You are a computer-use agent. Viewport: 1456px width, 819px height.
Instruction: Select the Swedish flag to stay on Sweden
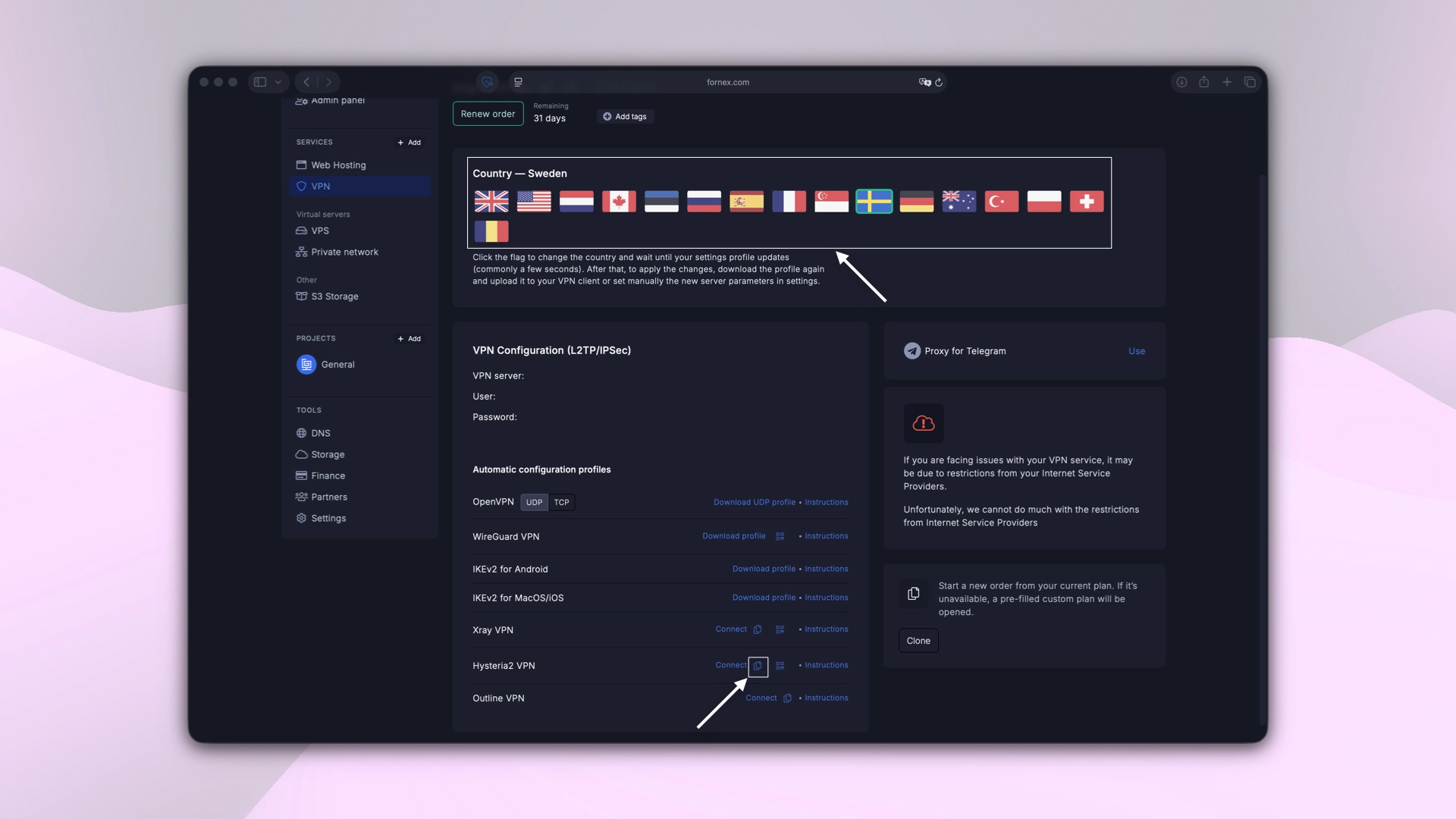tap(874, 202)
